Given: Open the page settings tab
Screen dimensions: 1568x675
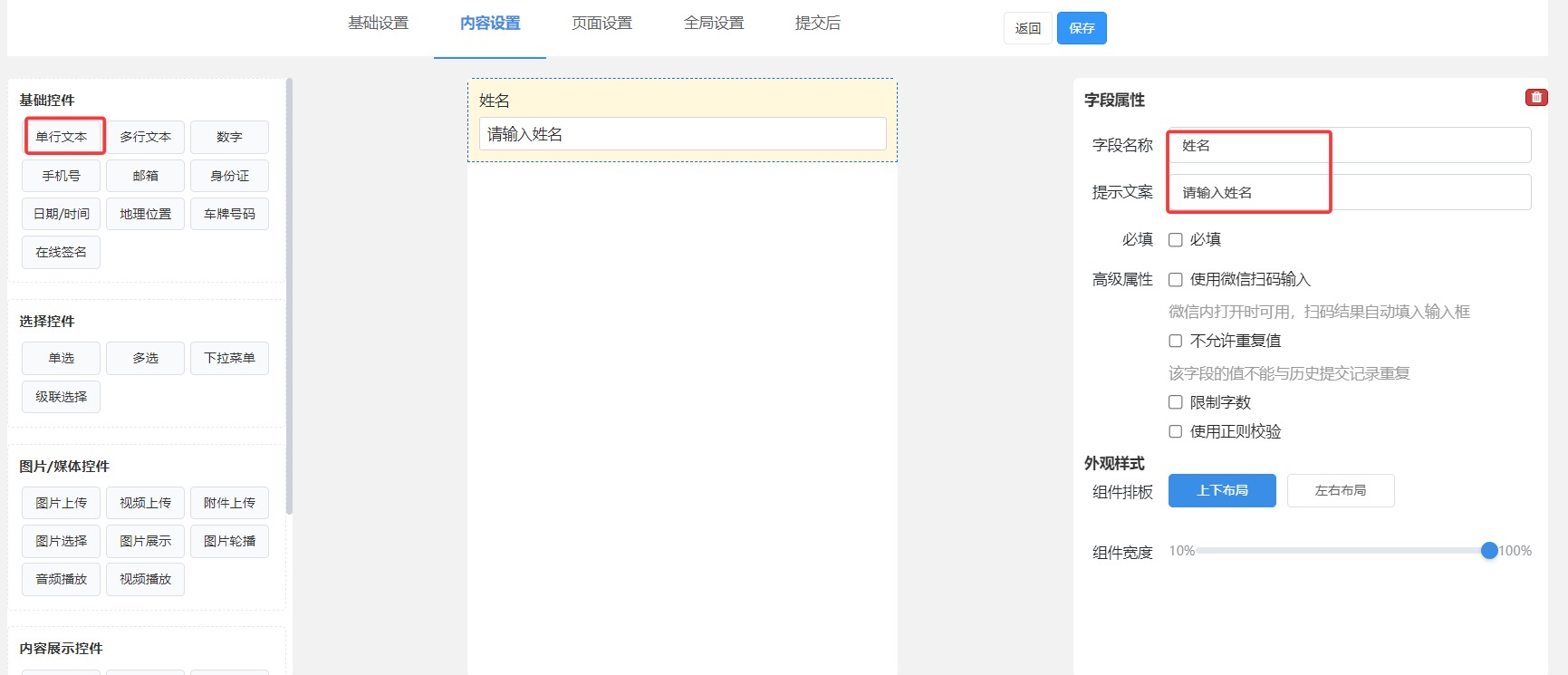Looking at the screenshot, I should 601,24.
